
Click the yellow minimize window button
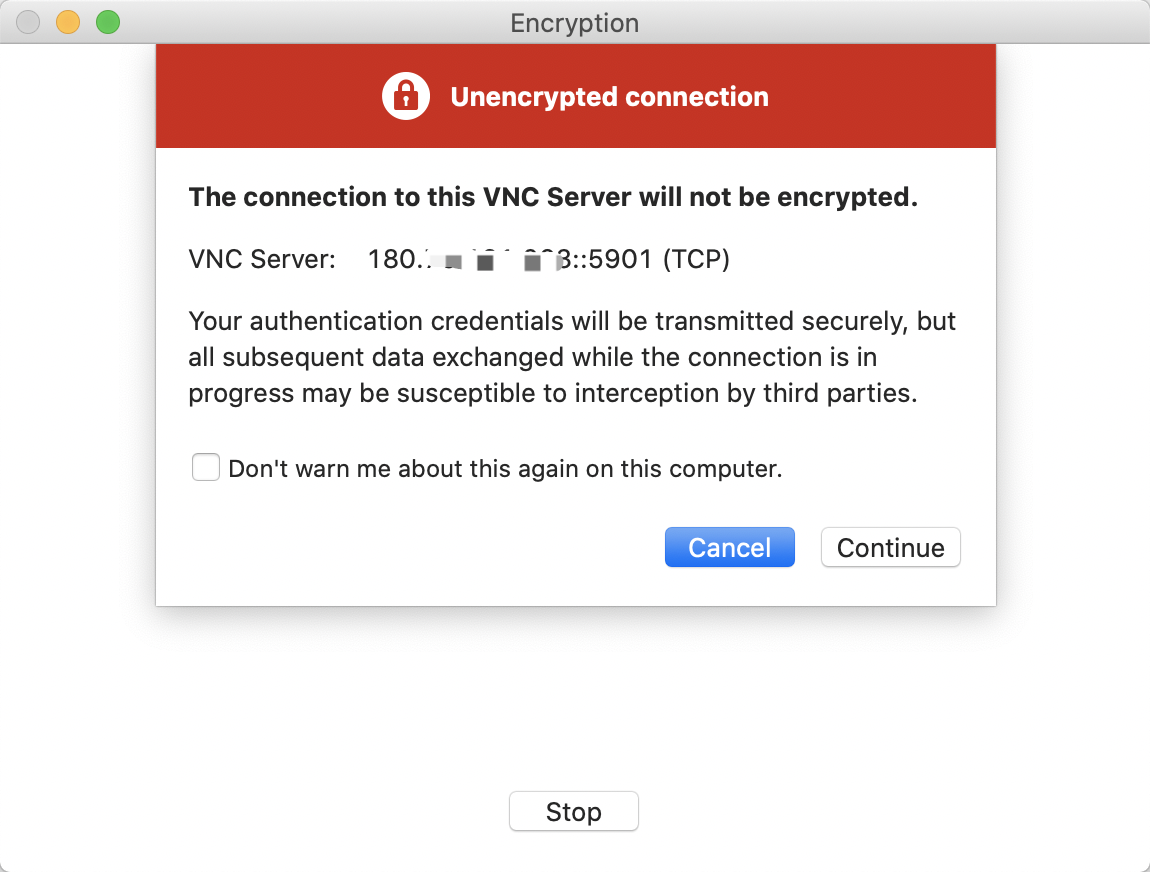pos(68,22)
